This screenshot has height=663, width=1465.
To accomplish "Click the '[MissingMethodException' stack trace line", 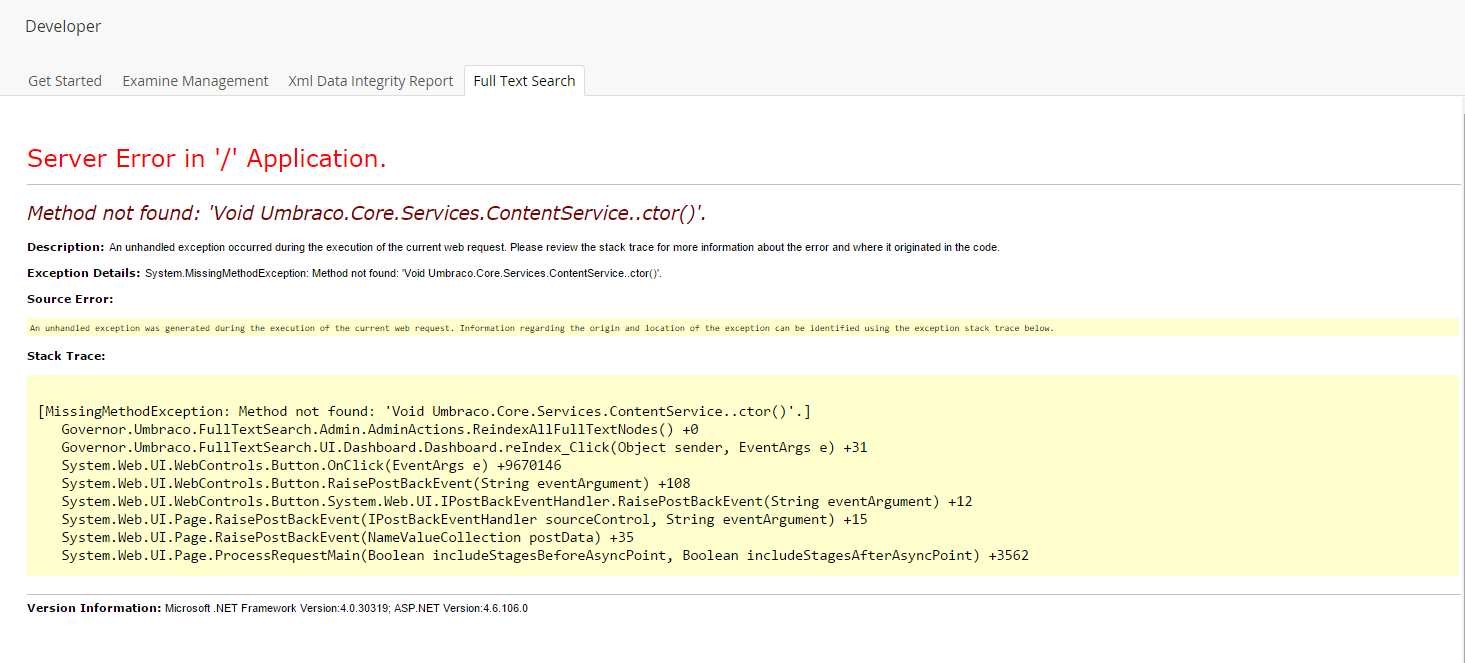I will 424,411.
